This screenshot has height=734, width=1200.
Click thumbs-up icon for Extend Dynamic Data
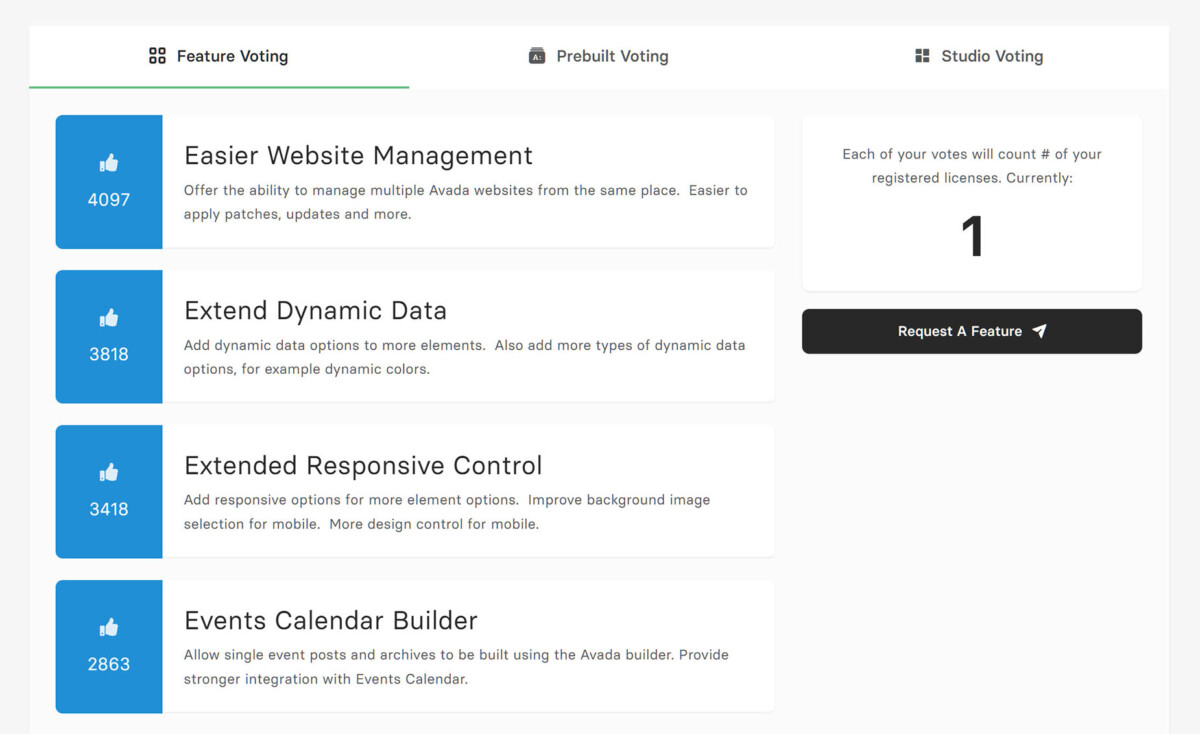[109, 318]
